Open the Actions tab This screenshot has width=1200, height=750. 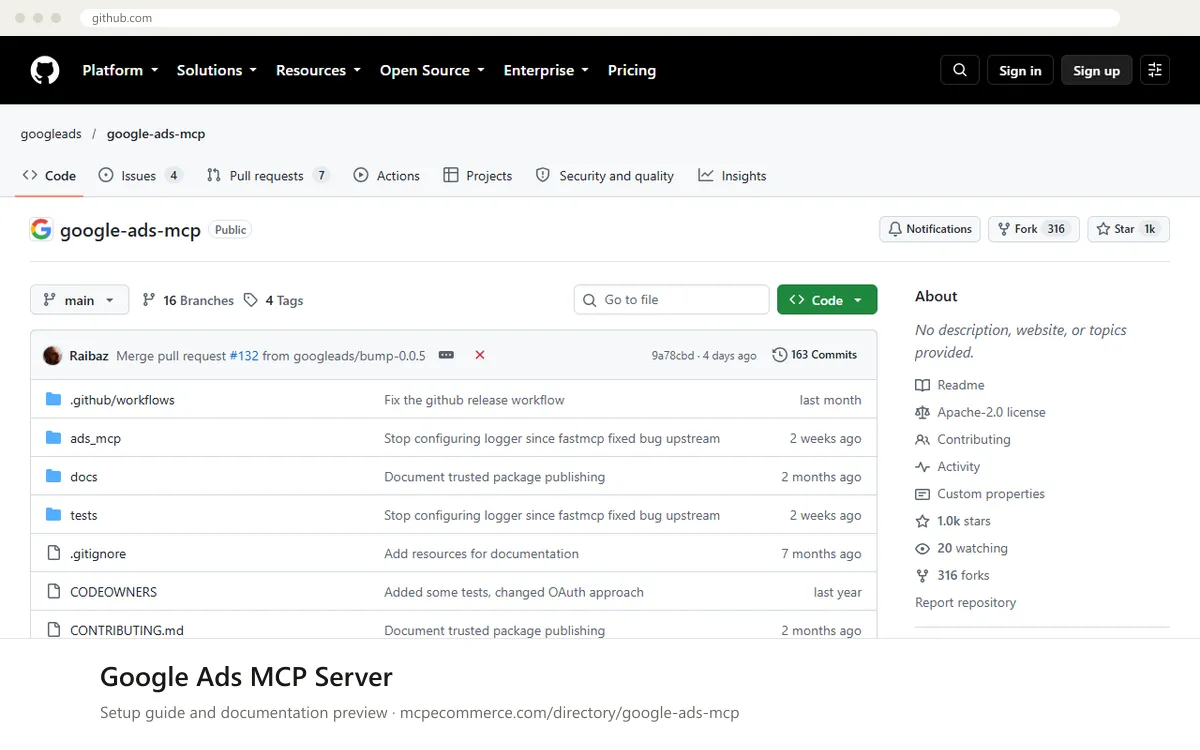pos(387,176)
